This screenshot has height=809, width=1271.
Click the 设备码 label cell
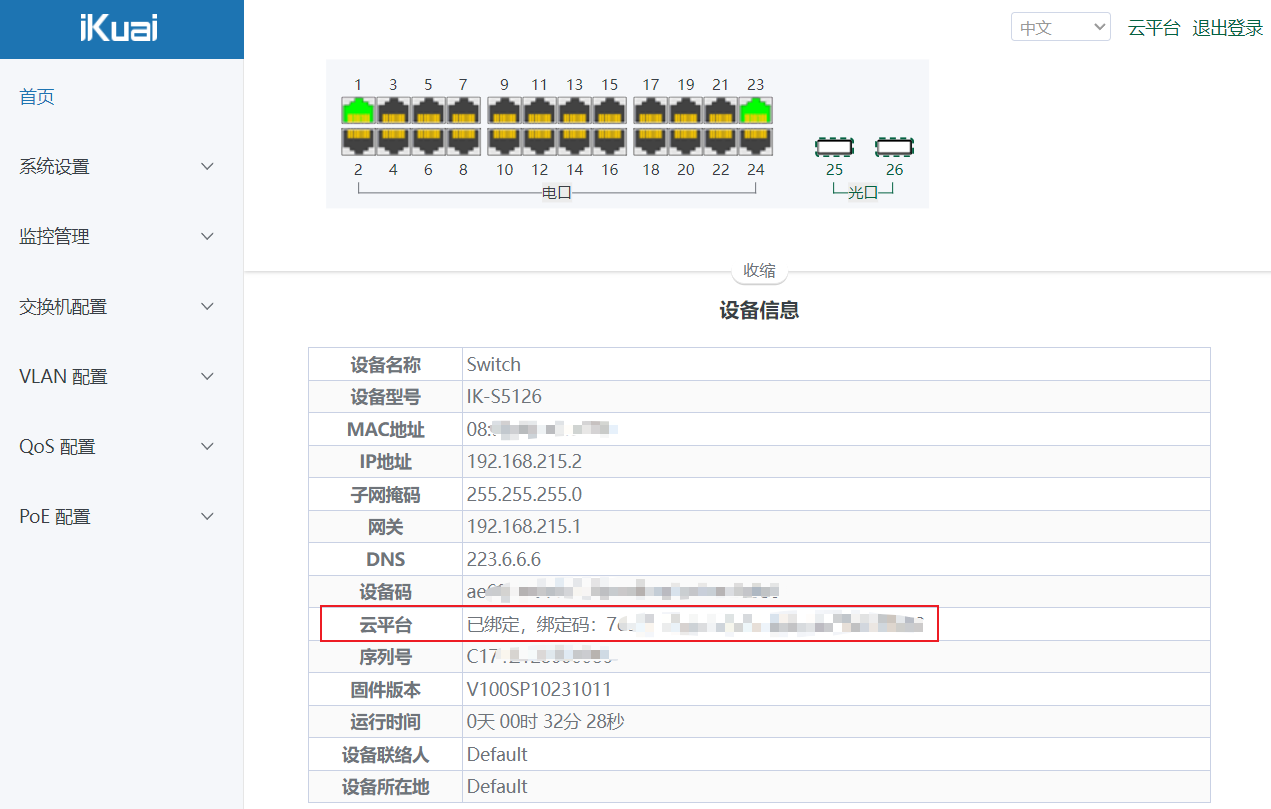[x=386, y=592]
